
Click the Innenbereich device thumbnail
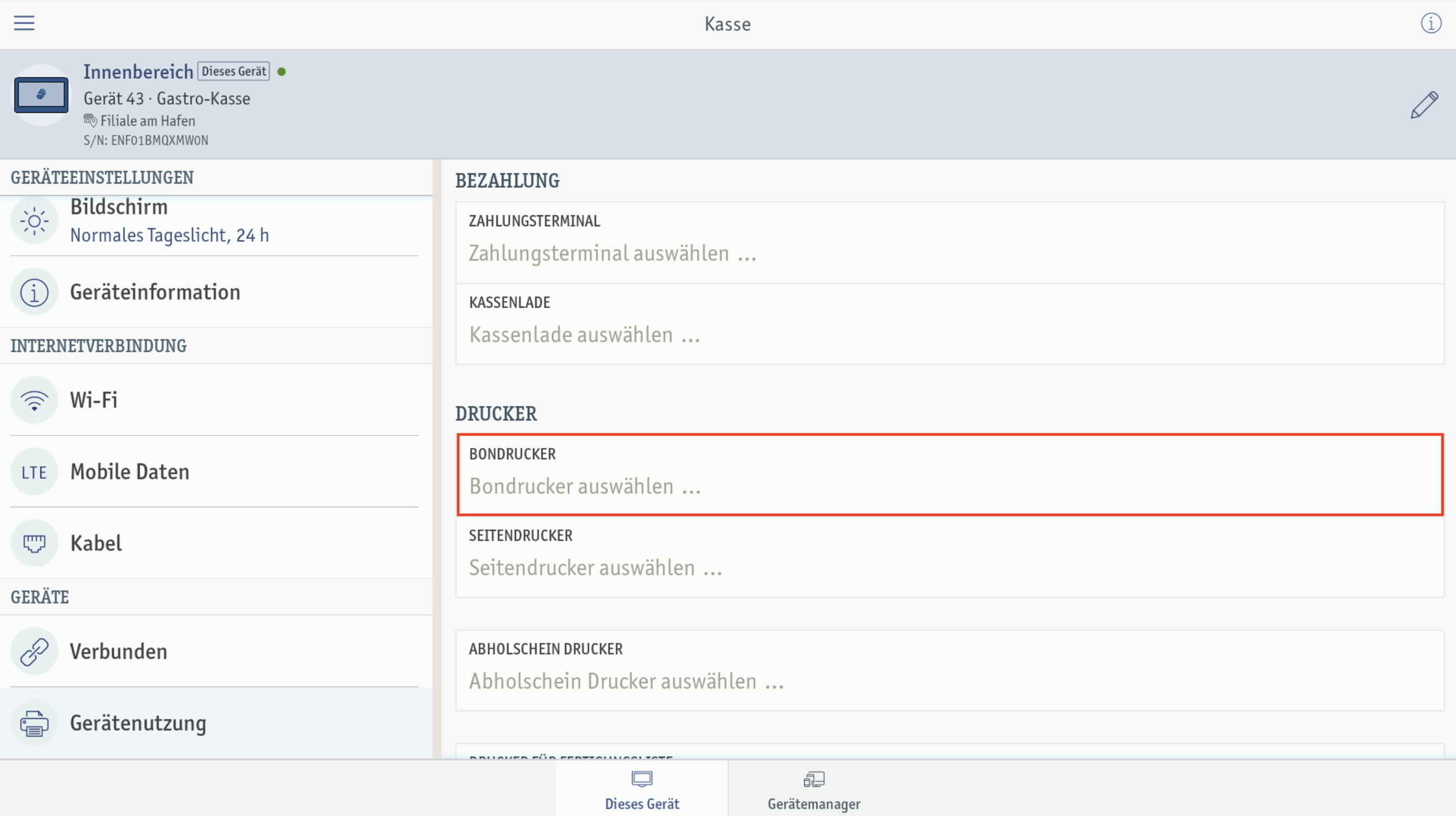pos(41,95)
